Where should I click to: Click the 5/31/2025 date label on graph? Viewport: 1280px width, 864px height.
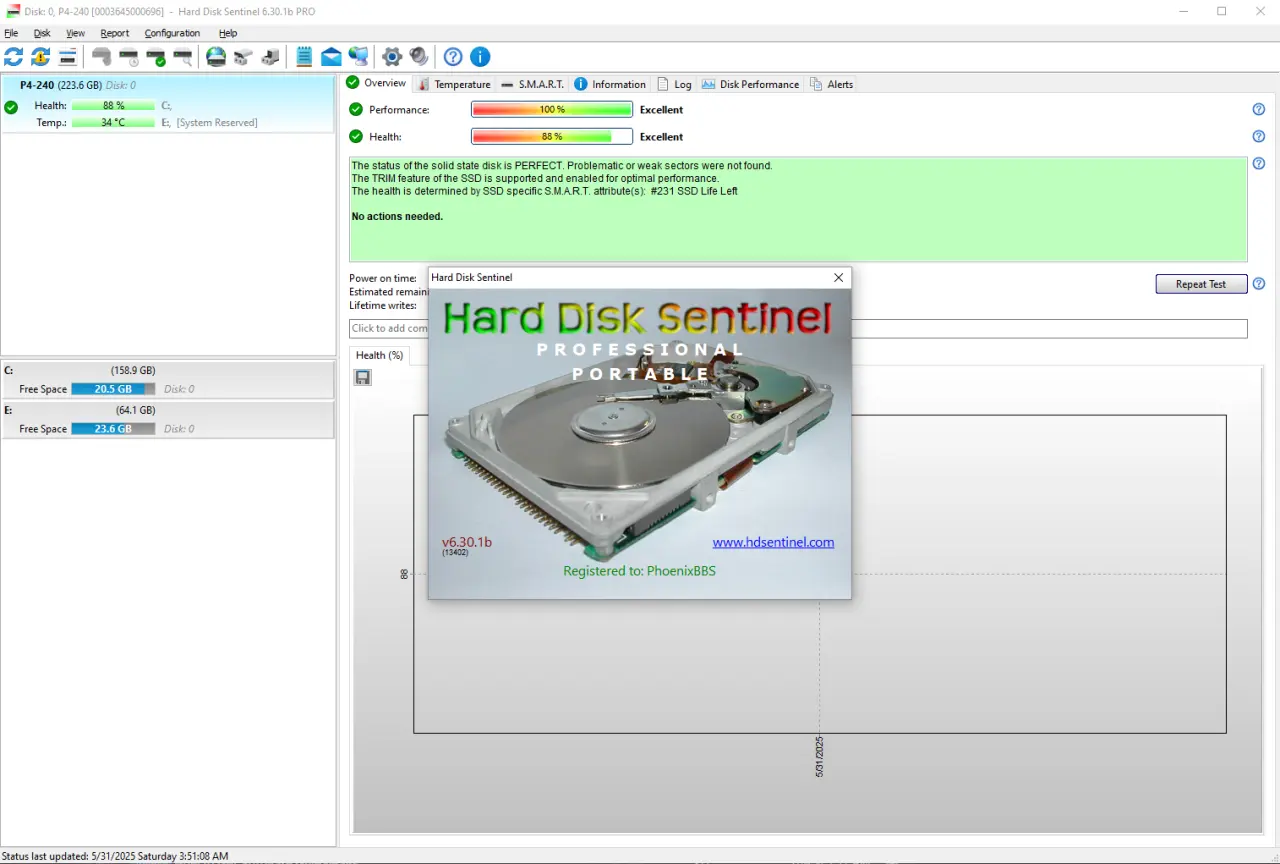(x=819, y=757)
